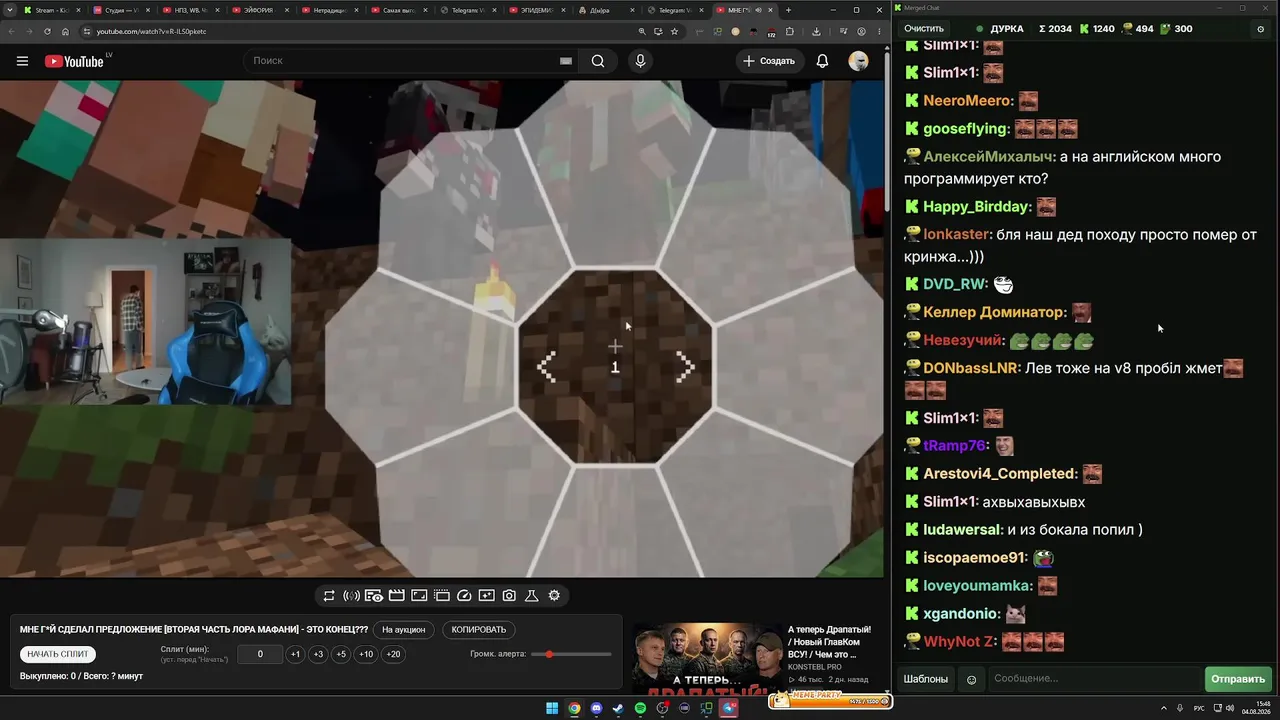Take a screenshot with the camera icon
The height and width of the screenshot is (720, 1280).
[x=509, y=596]
